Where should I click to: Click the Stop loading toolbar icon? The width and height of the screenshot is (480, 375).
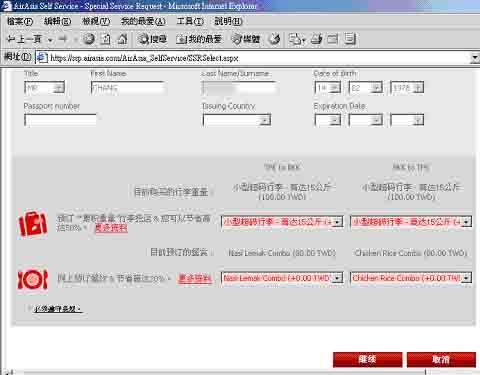89,39
